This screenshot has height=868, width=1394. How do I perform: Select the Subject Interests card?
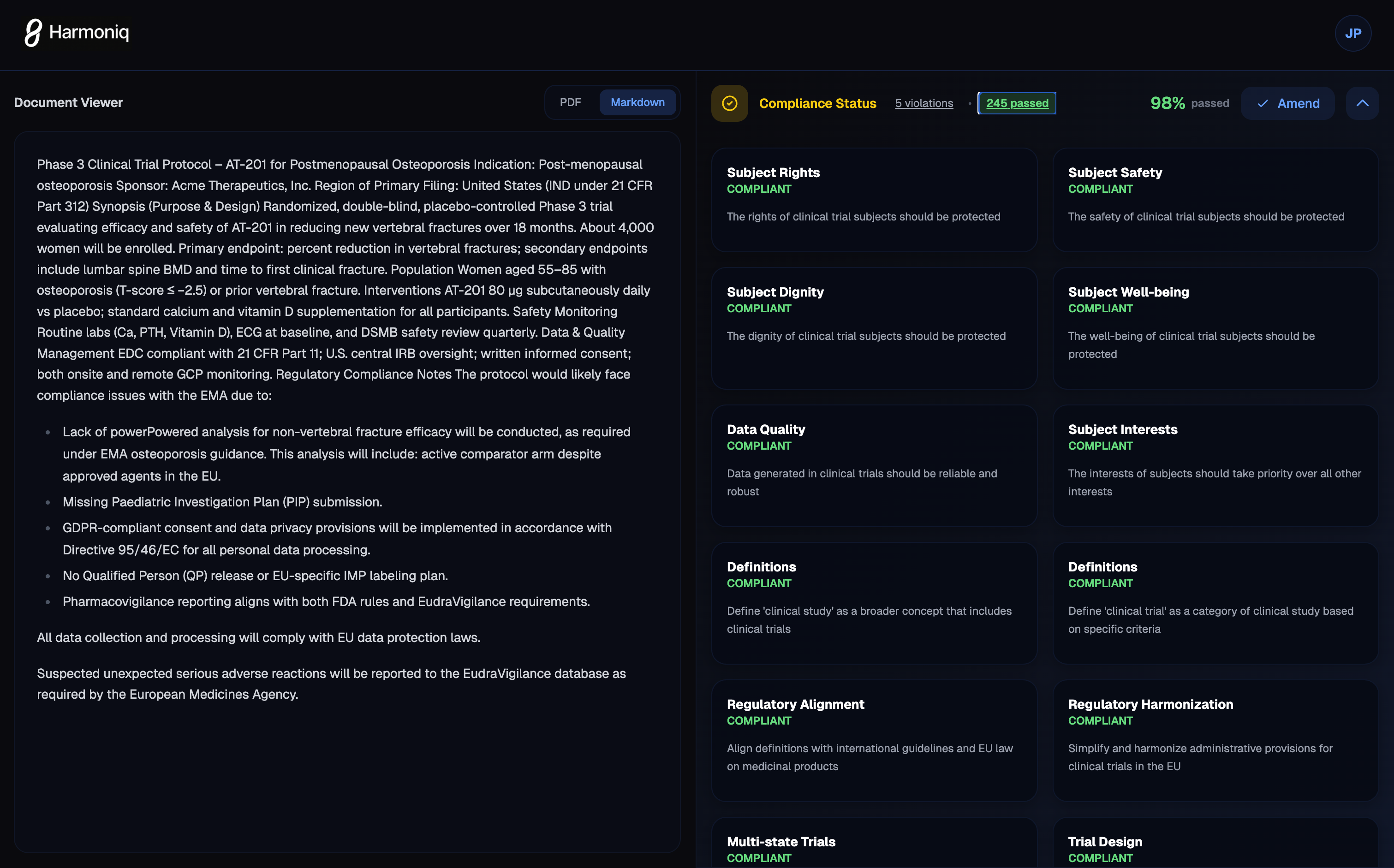tap(1215, 465)
